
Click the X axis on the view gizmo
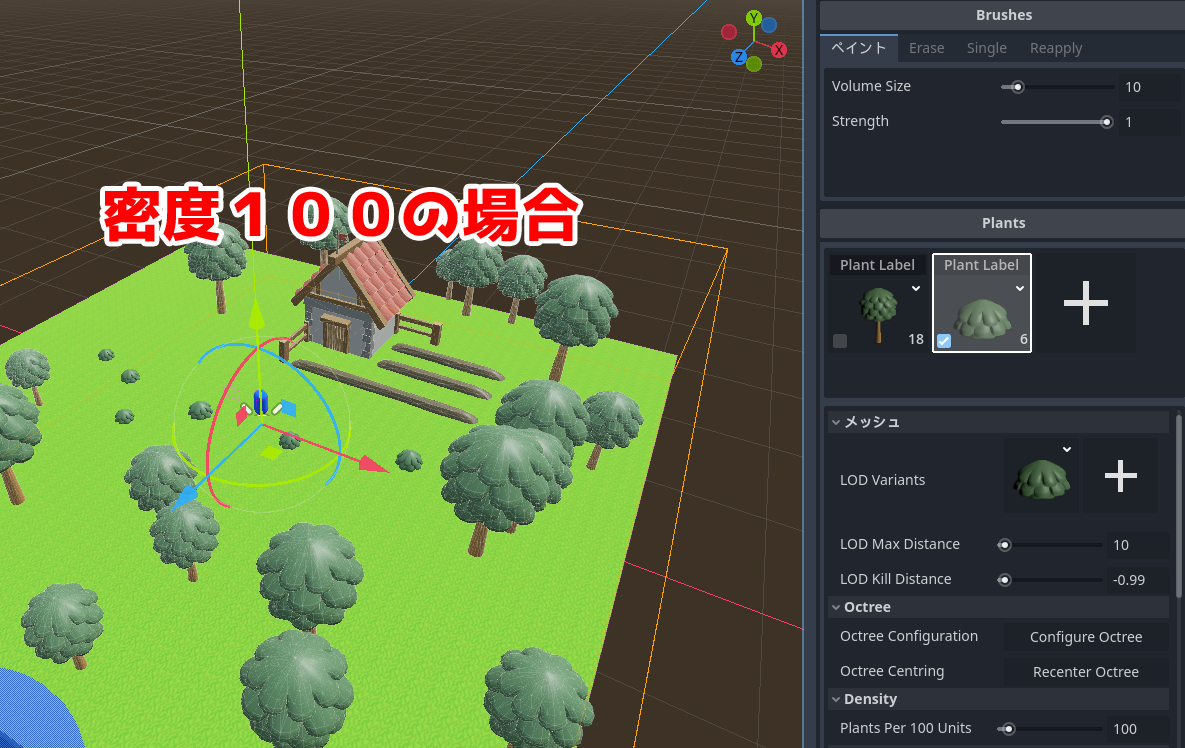coord(779,50)
